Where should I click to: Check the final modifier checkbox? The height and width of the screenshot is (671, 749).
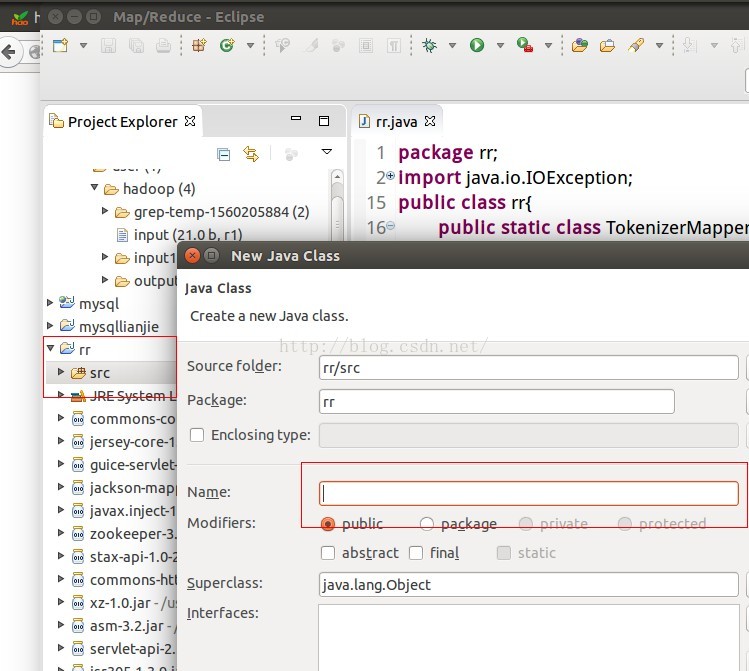click(x=416, y=553)
